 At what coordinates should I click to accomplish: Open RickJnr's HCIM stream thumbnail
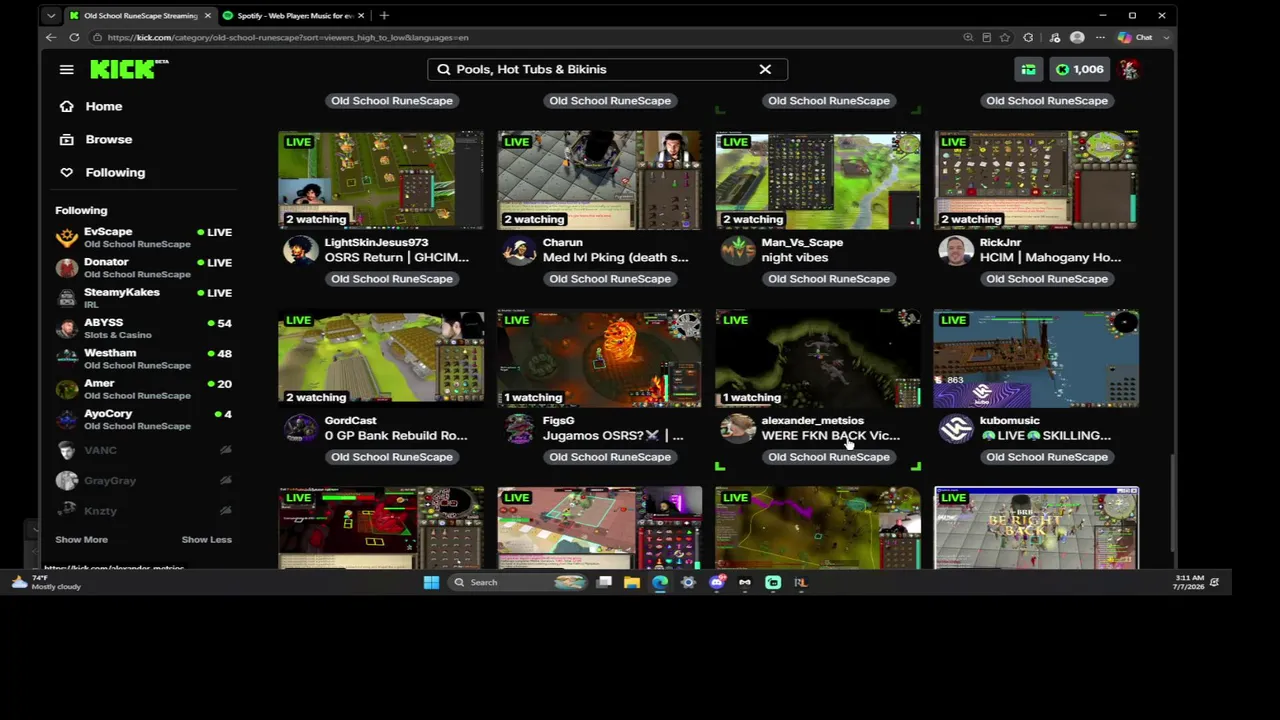pos(1036,180)
